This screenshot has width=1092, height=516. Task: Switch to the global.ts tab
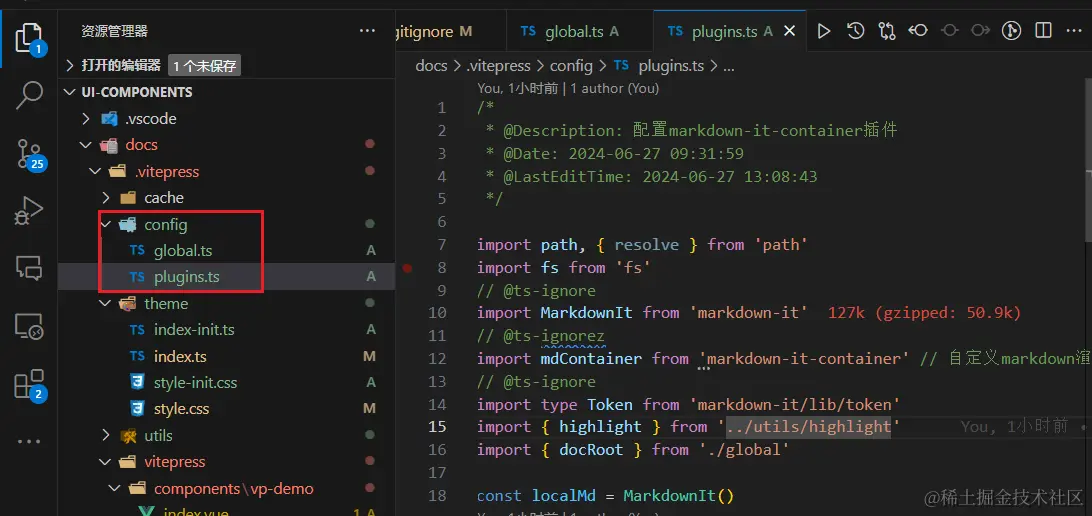click(579, 31)
